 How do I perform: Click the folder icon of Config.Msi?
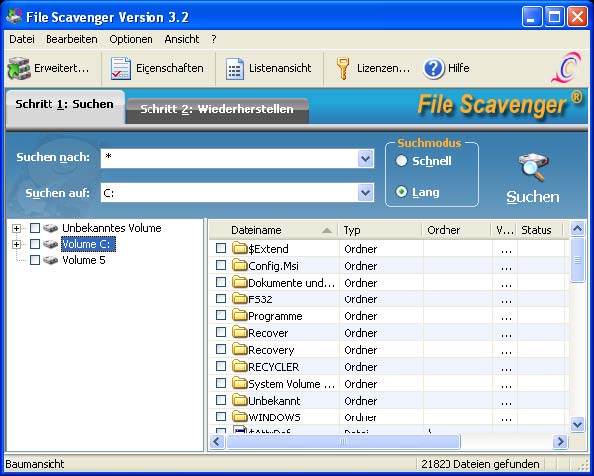point(239,265)
